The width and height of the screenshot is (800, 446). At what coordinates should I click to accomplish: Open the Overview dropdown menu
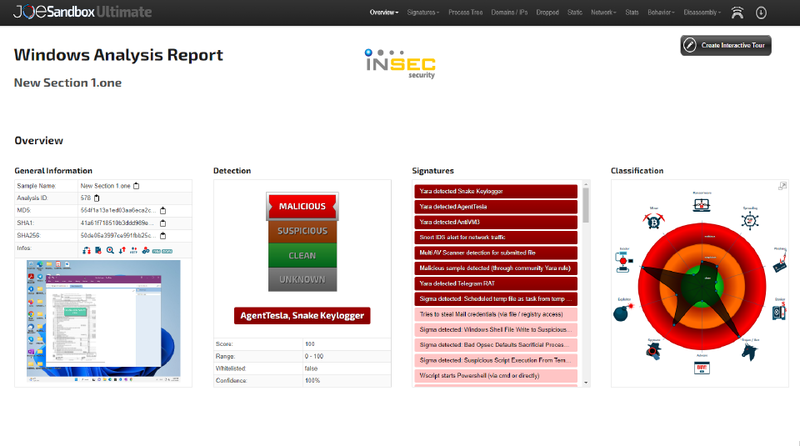click(x=384, y=13)
